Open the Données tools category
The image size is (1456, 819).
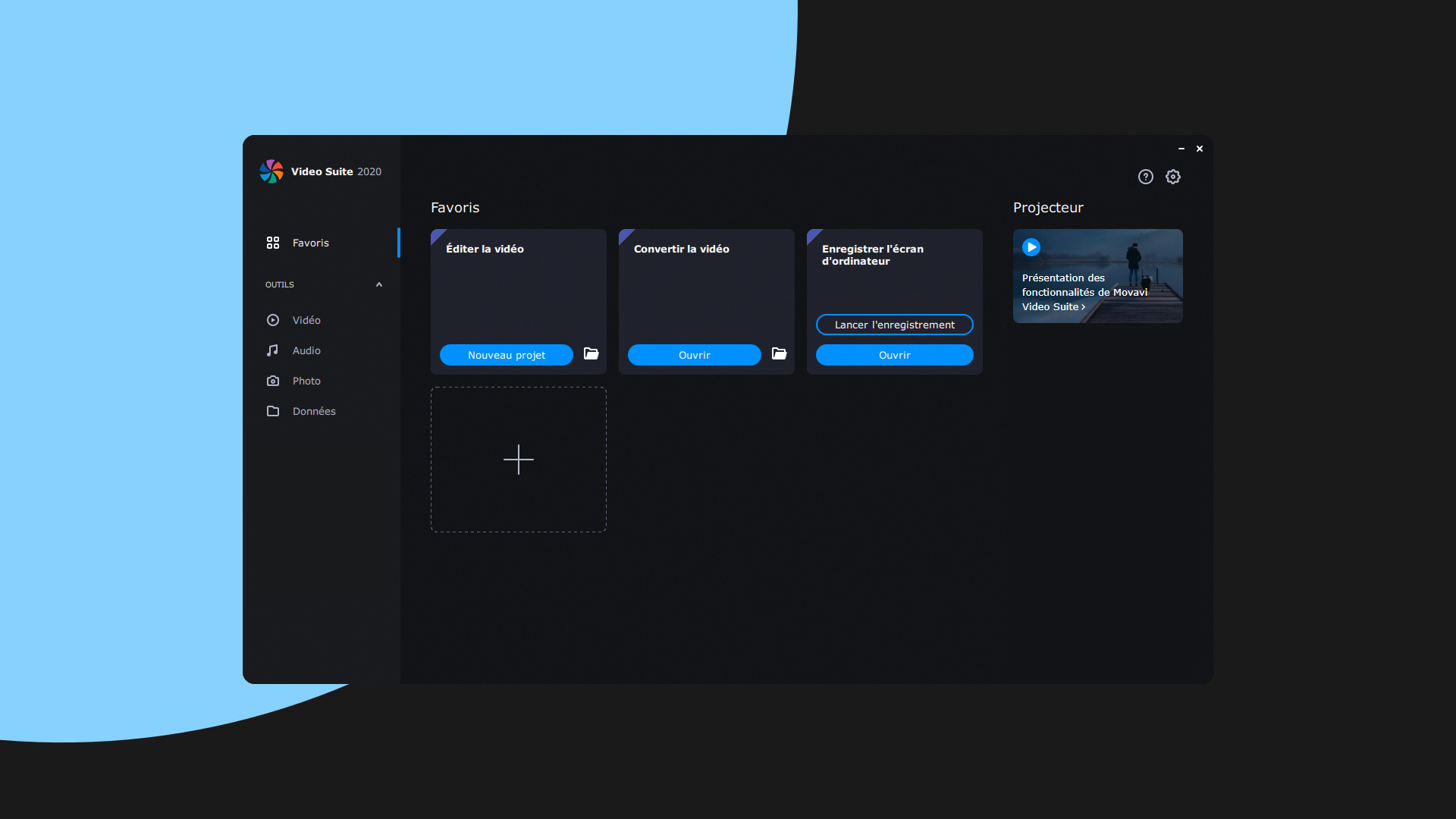(313, 411)
